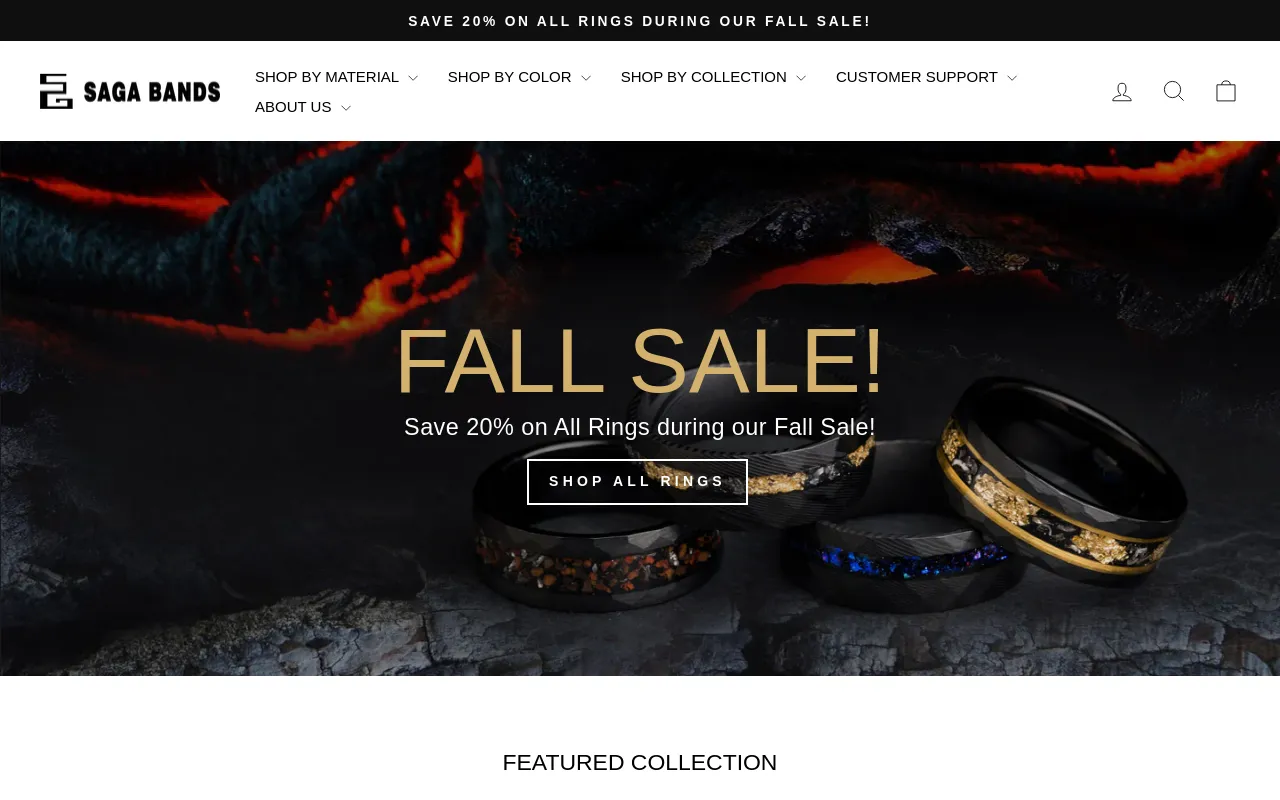The image size is (1280, 800).
Task: Expand the chevron beside Customer Support
Action: (1012, 78)
